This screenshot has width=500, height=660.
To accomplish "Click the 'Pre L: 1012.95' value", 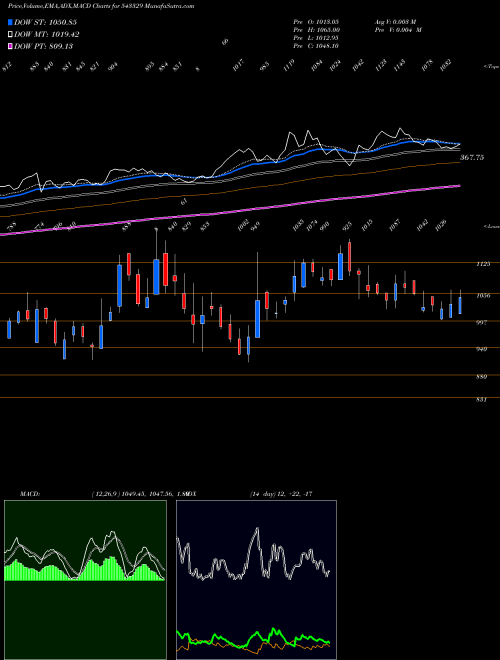I will click(x=316, y=38).
